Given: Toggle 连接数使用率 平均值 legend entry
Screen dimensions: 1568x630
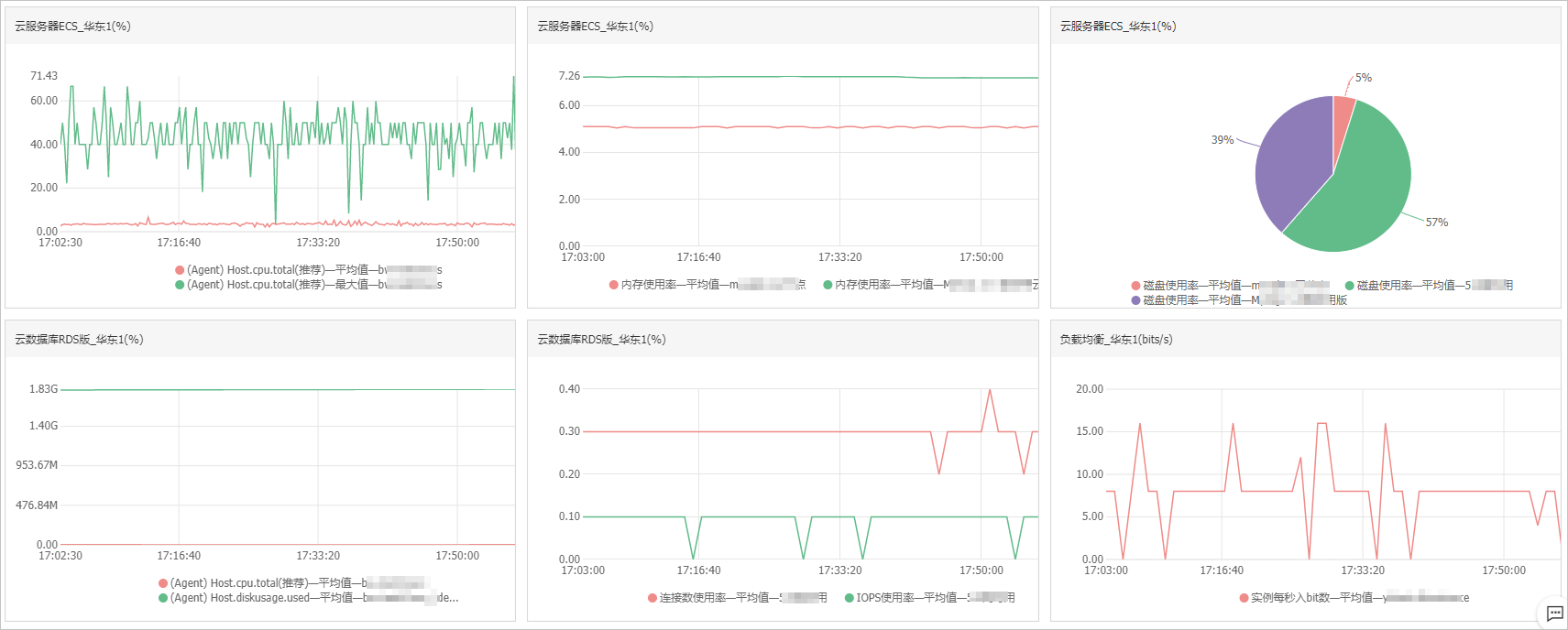Looking at the screenshot, I should tap(738, 598).
